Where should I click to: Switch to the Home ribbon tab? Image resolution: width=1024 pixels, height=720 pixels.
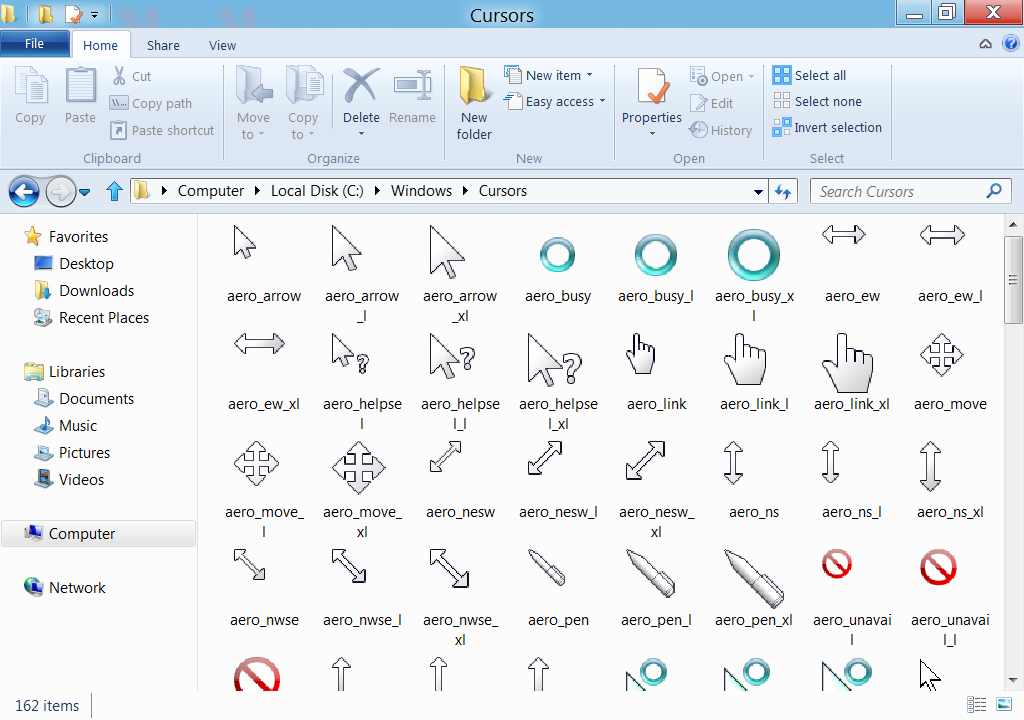pyautogui.click(x=101, y=45)
